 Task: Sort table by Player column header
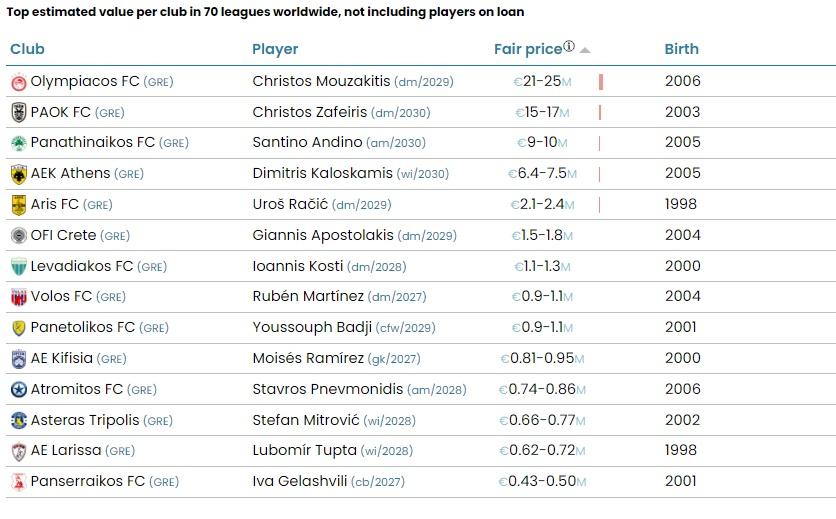(x=275, y=49)
